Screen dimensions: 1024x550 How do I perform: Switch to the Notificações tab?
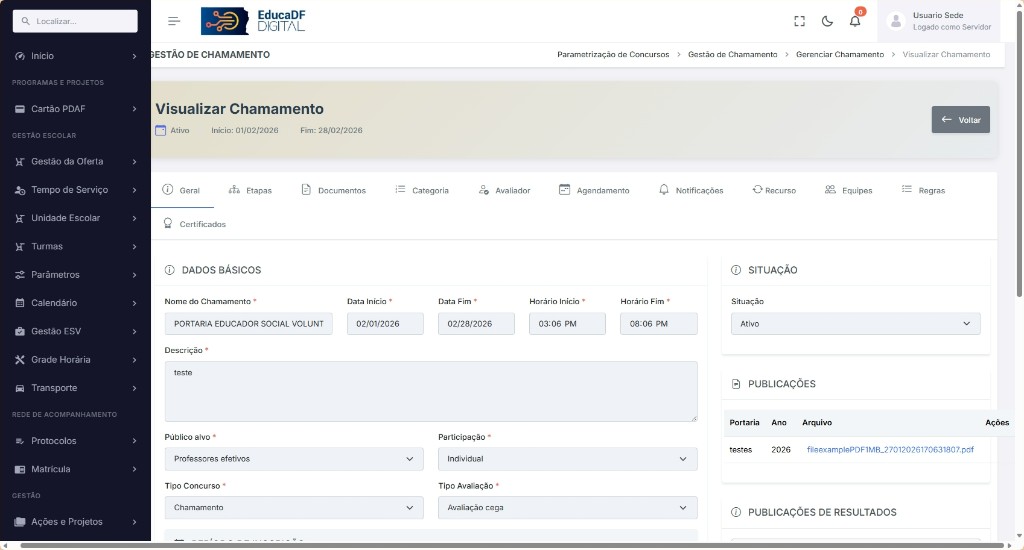[x=691, y=190]
